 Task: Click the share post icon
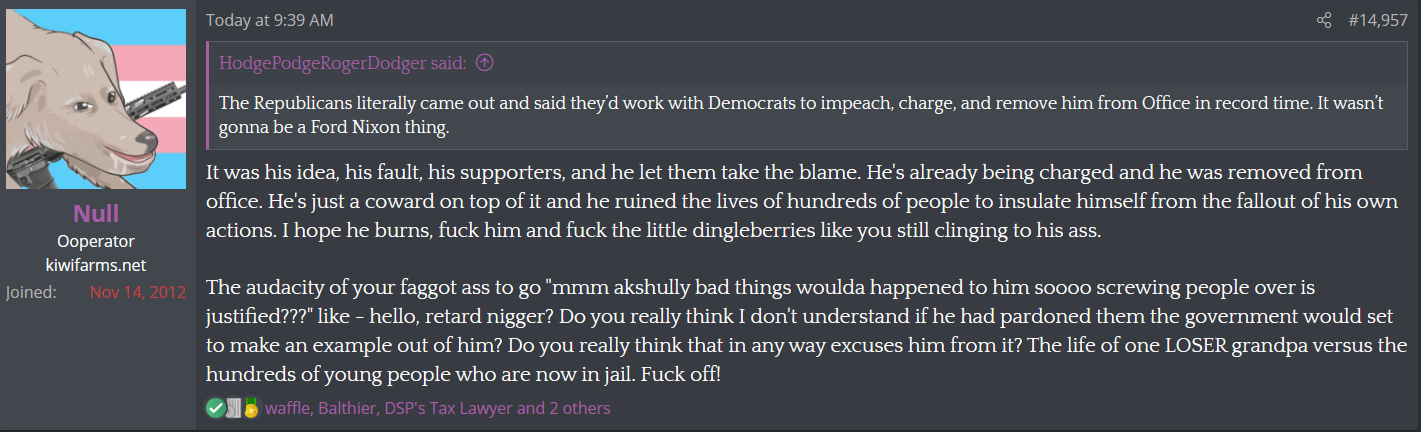(x=1325, y=20)
